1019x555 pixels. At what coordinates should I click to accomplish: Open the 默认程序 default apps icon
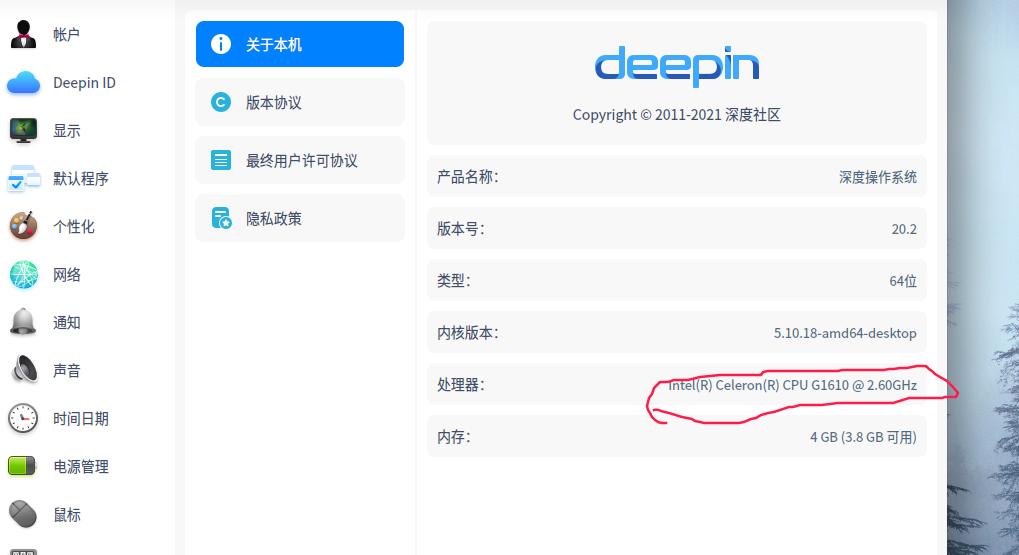tap(23, 179)
